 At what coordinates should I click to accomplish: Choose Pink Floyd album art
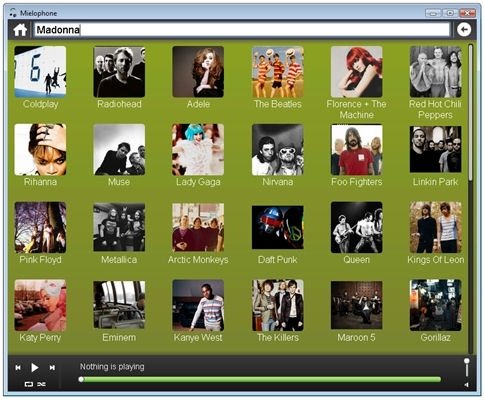(x=40, y=227)
